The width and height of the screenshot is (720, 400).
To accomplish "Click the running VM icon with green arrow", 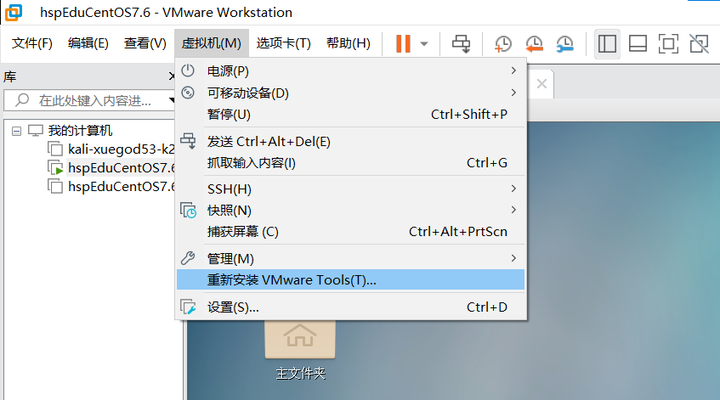I will [x=56, y=168].
